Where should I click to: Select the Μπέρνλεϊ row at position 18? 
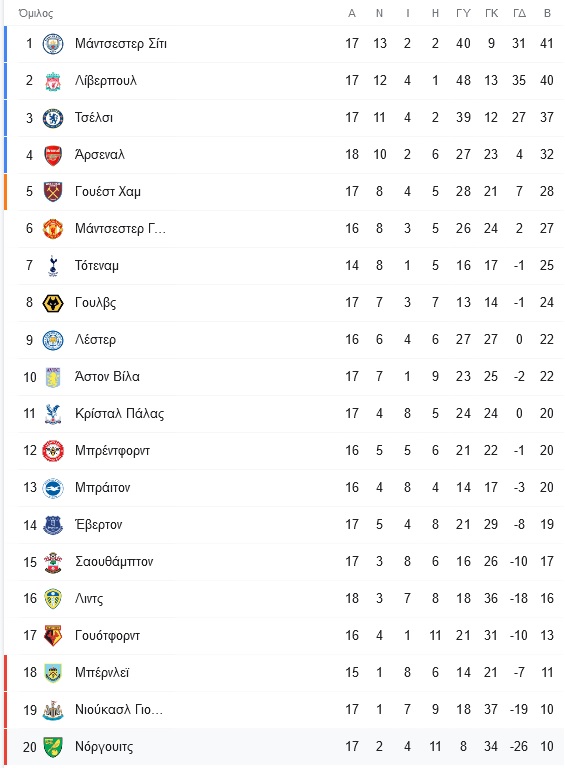(x=285, y=673)
